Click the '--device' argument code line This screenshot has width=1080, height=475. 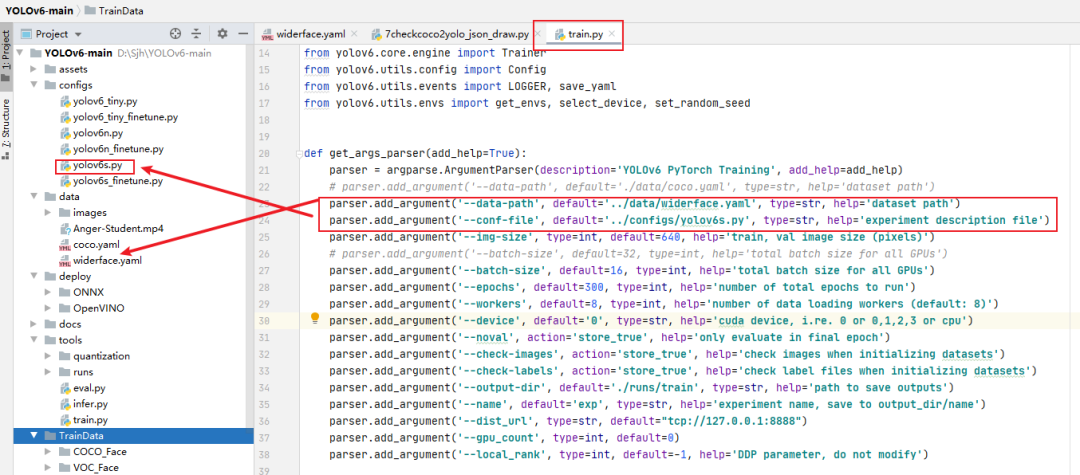(x=651, y=321)
